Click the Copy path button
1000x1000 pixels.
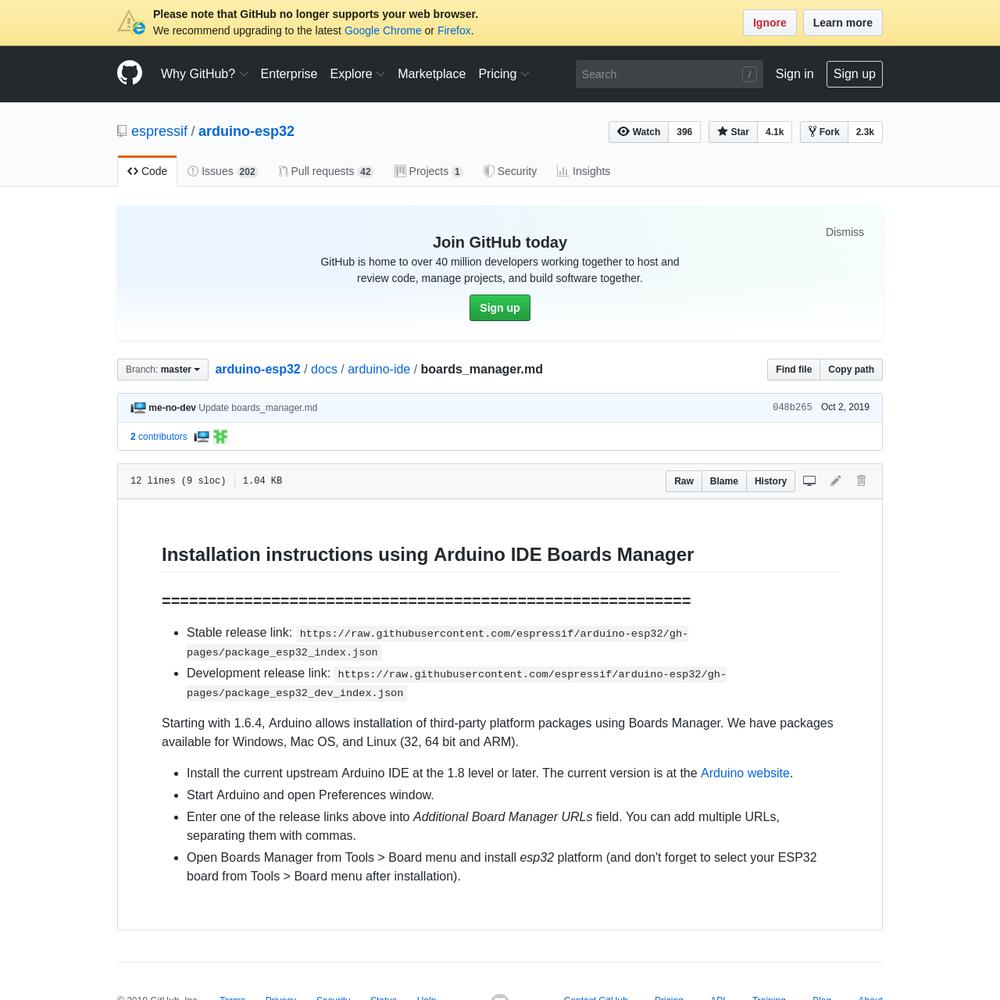(x=851, y=370)
